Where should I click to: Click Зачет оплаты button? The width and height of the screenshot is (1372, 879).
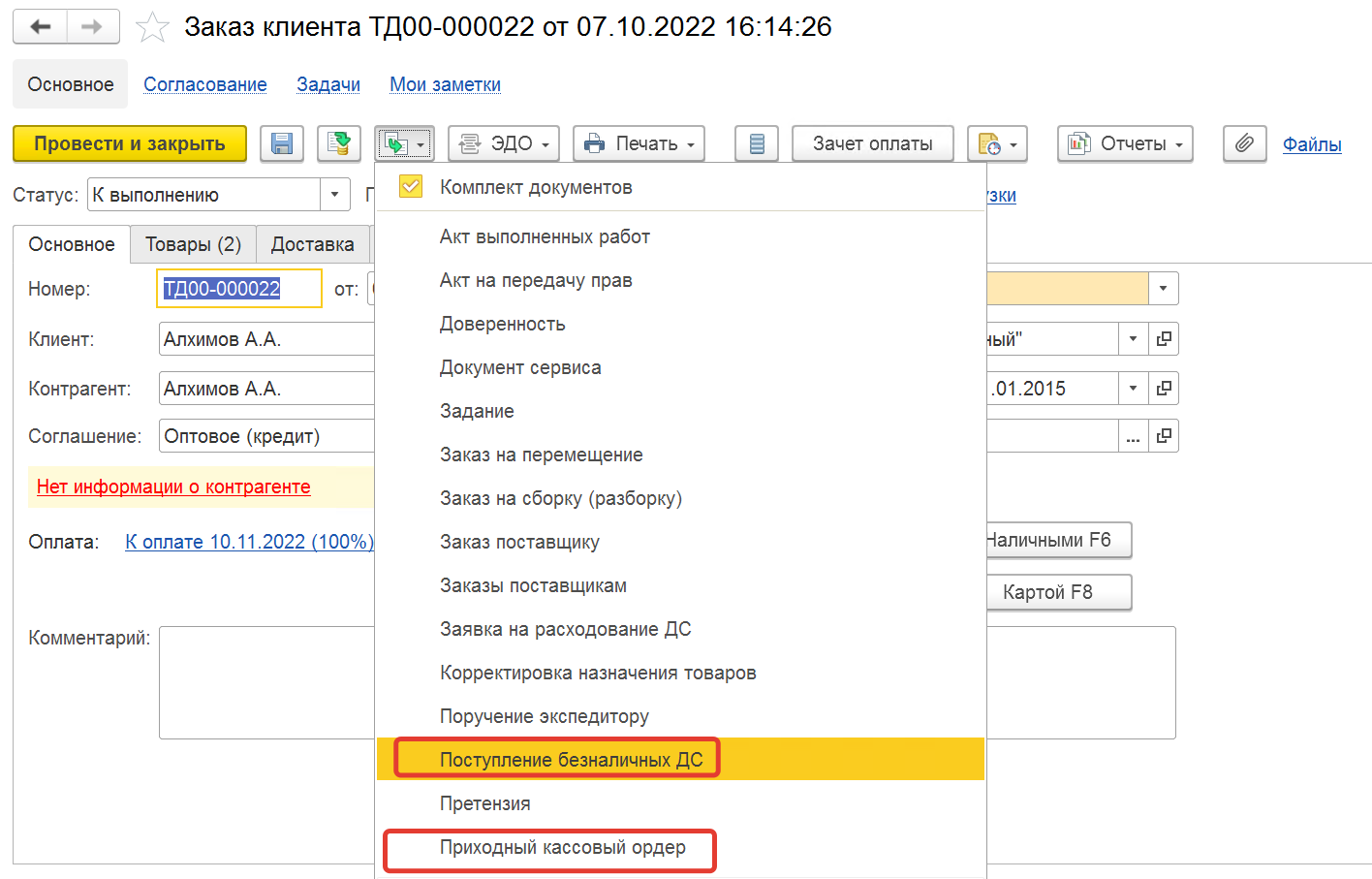tap(873, 143)
